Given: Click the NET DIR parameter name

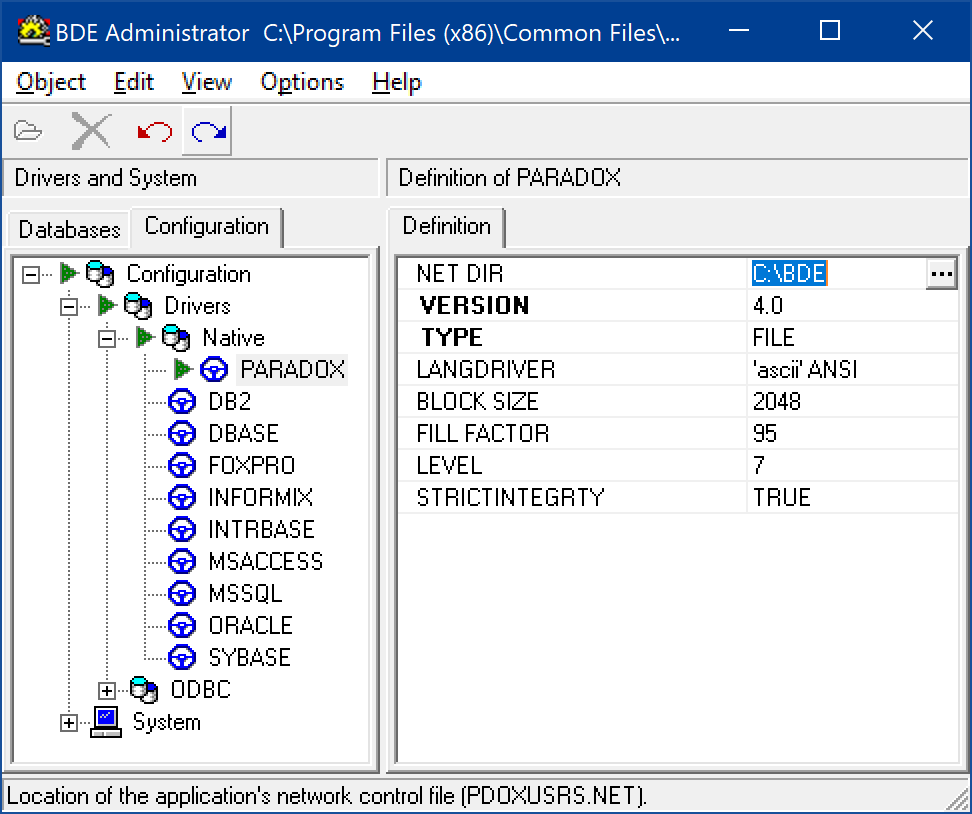Looking at the screenshot, I should pos(460,273).
